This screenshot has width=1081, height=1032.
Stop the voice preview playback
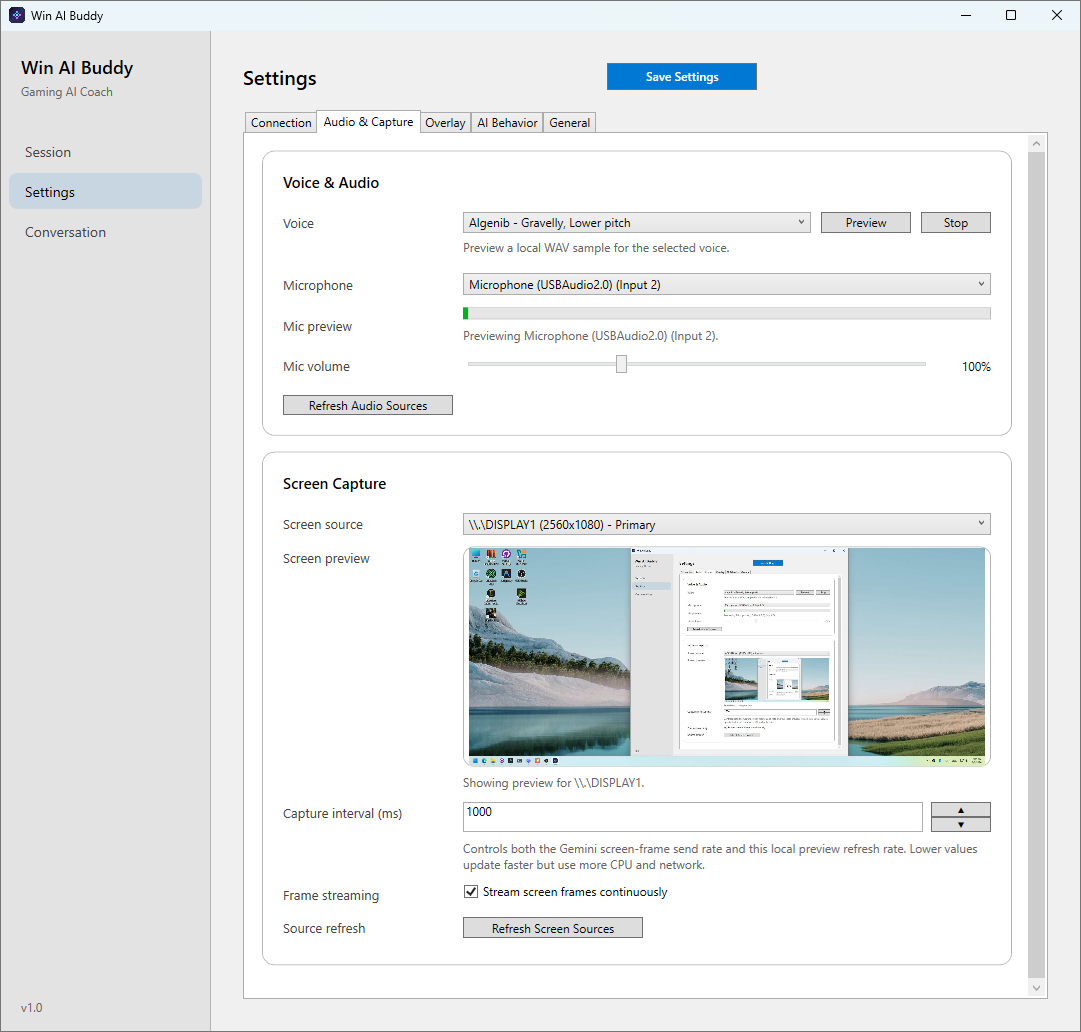(955, 222)
